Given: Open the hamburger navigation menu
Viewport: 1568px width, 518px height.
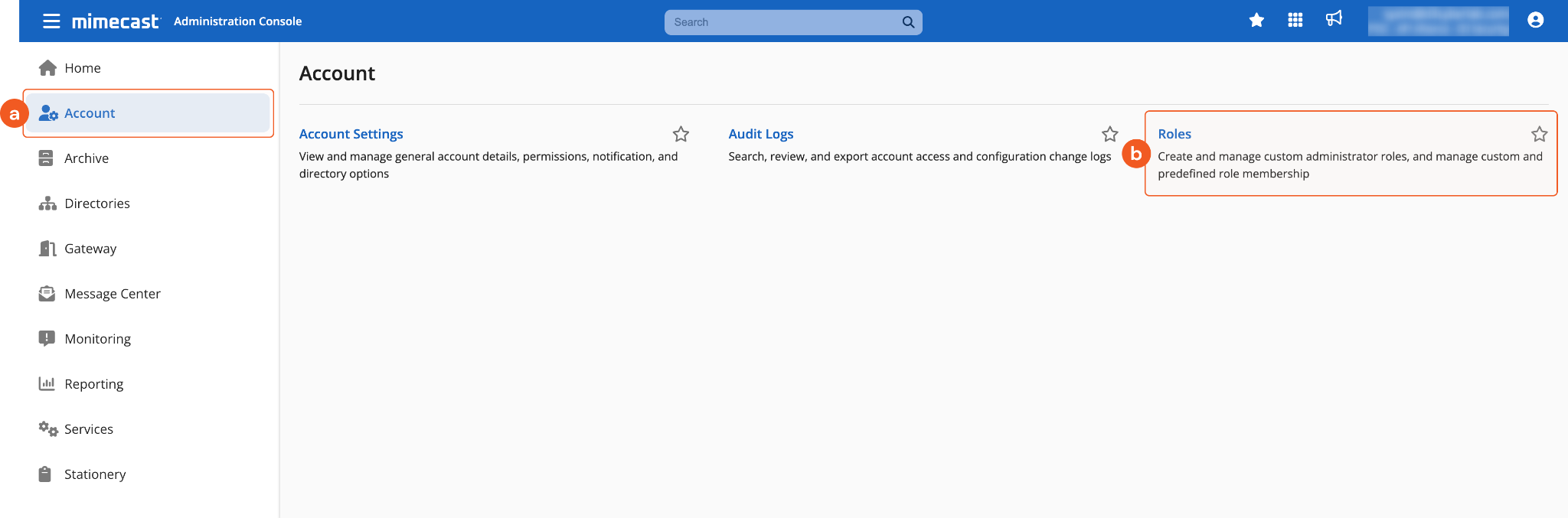Looking at the screenshot, I should point(51,21).
